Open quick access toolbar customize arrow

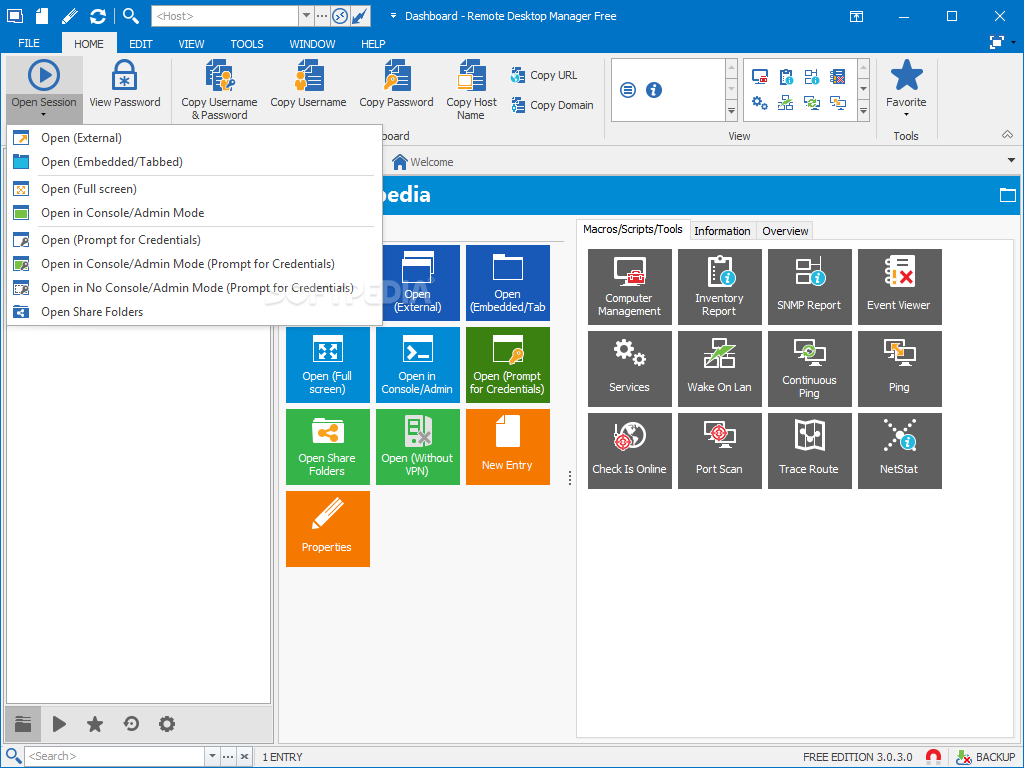pyautogui.click(x=393, y=16)
